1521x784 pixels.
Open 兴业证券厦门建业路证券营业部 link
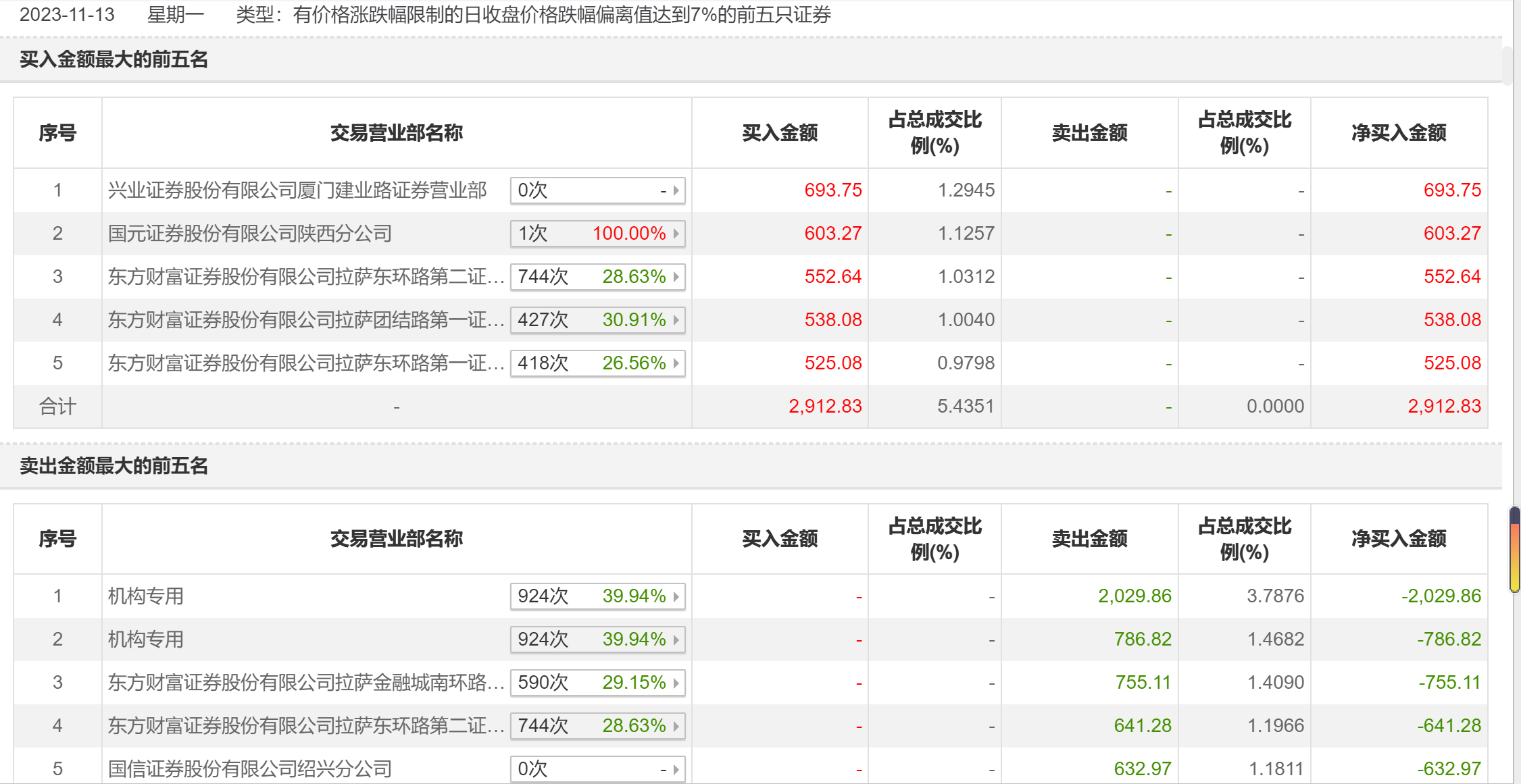click(297, 190)
